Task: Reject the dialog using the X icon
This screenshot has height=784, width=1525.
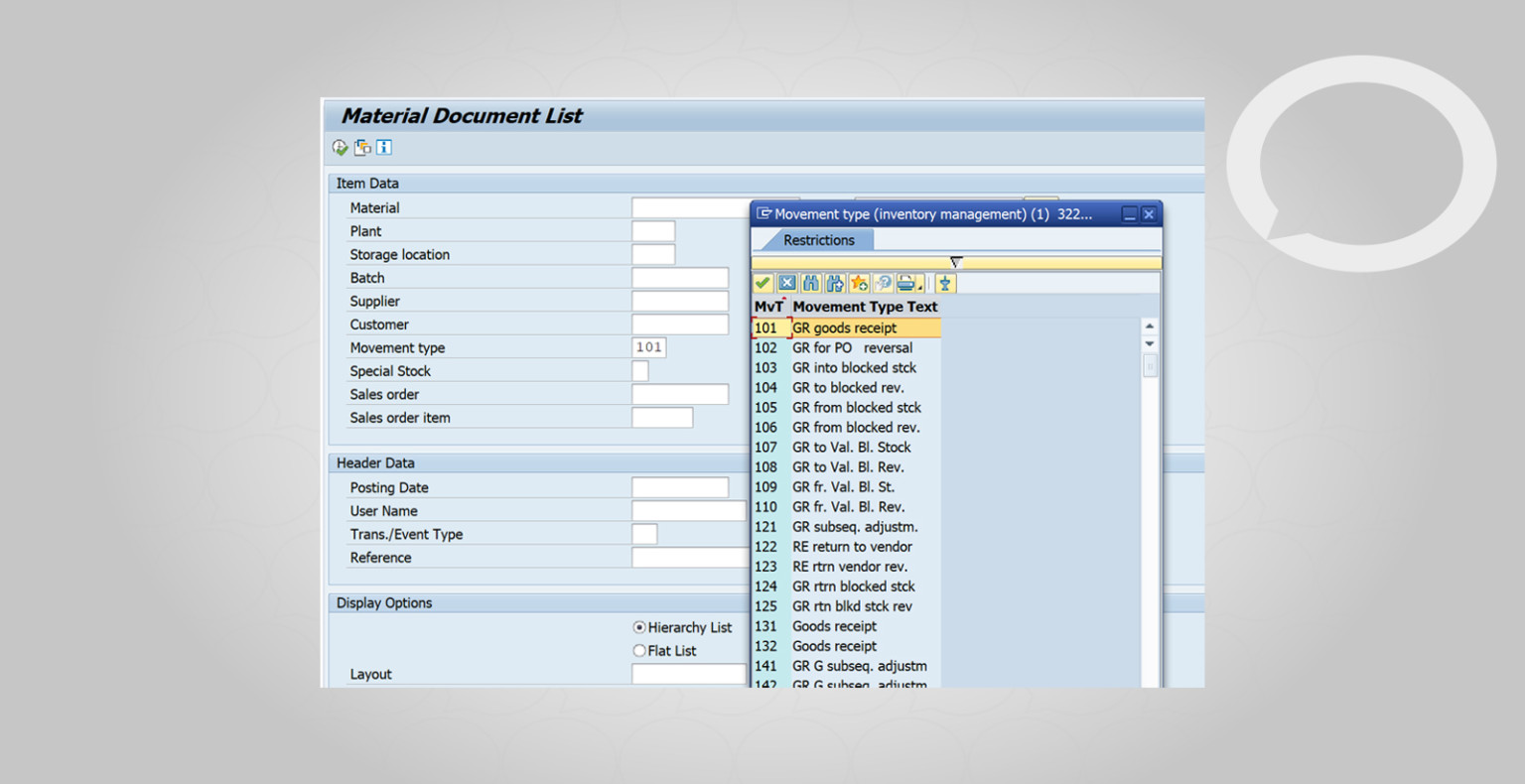Action: point(786,283)
